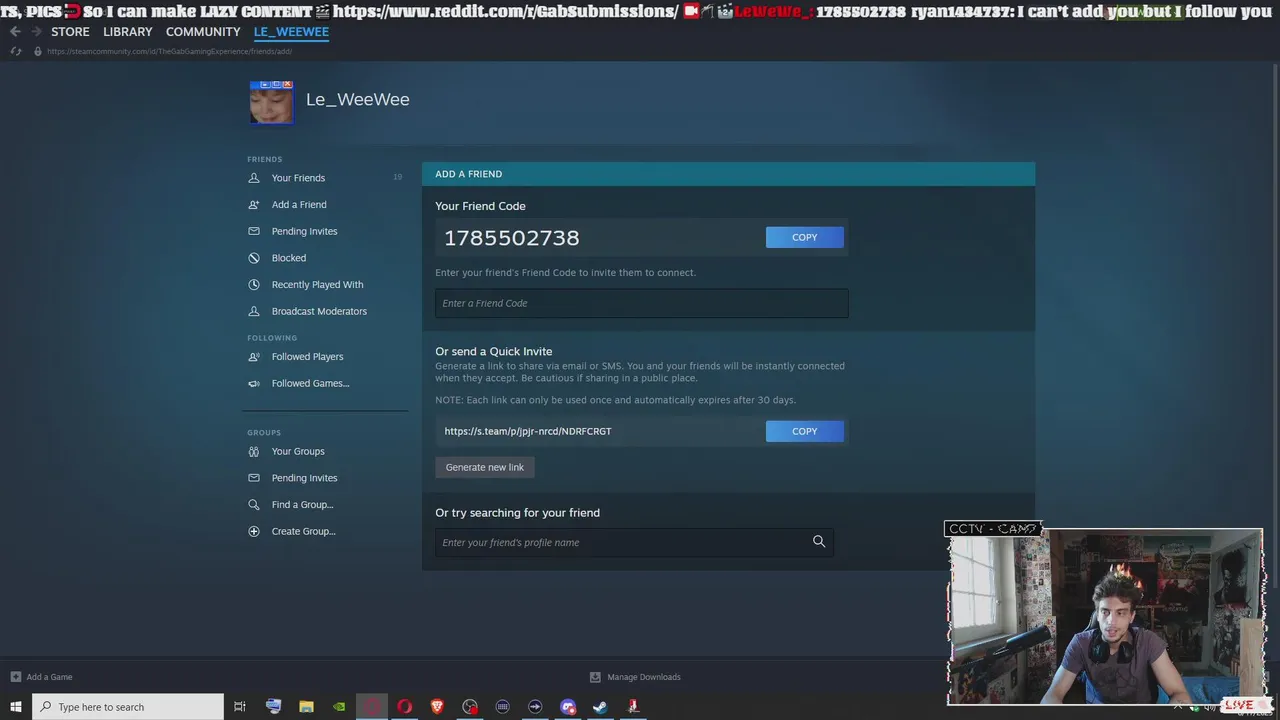
Task: Click Add a Game at bottom
Action: click(41, 677)
